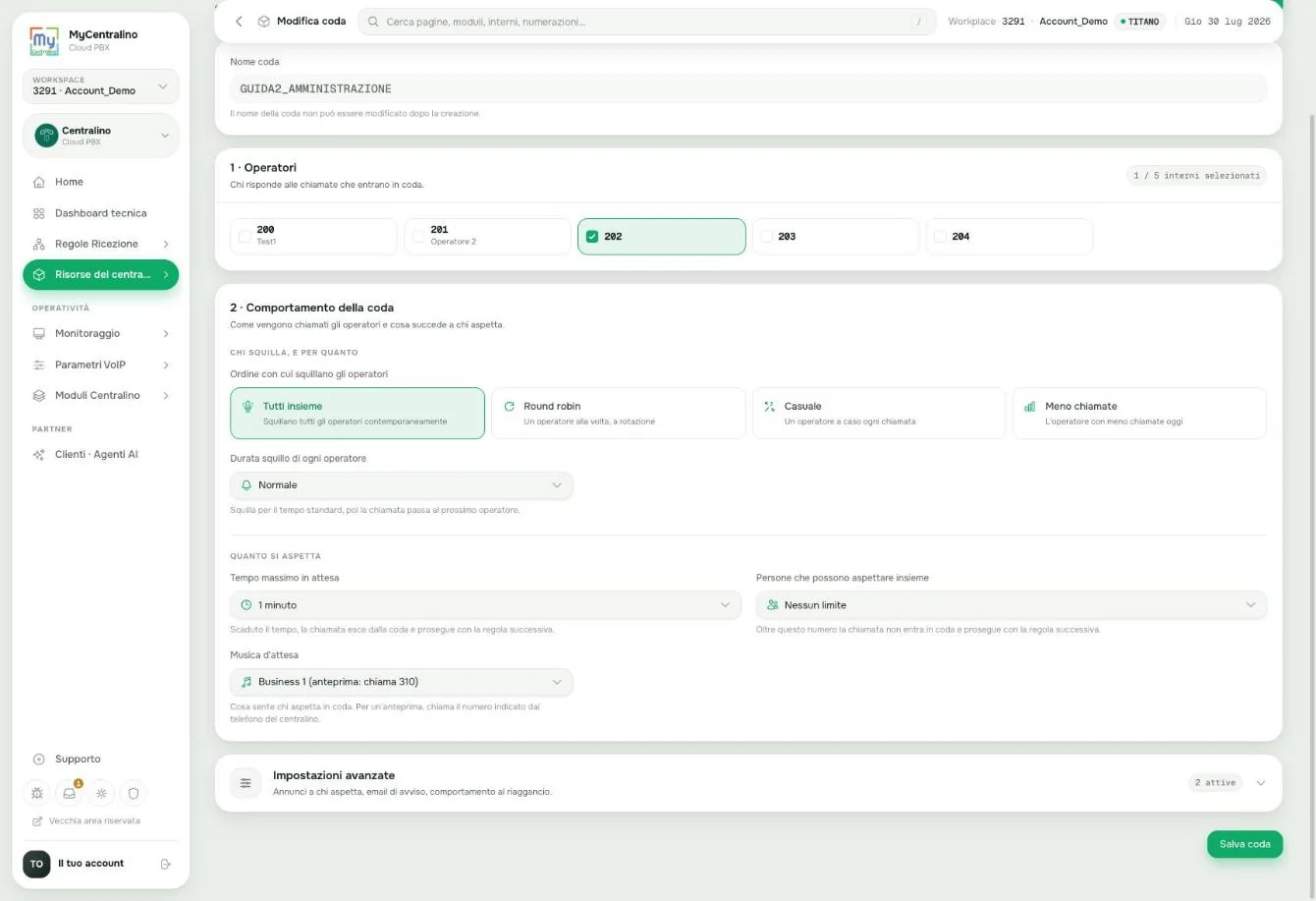Expand the Regole Ricezione chevron
Screen dimensions: 1316x901
(165, 244)
